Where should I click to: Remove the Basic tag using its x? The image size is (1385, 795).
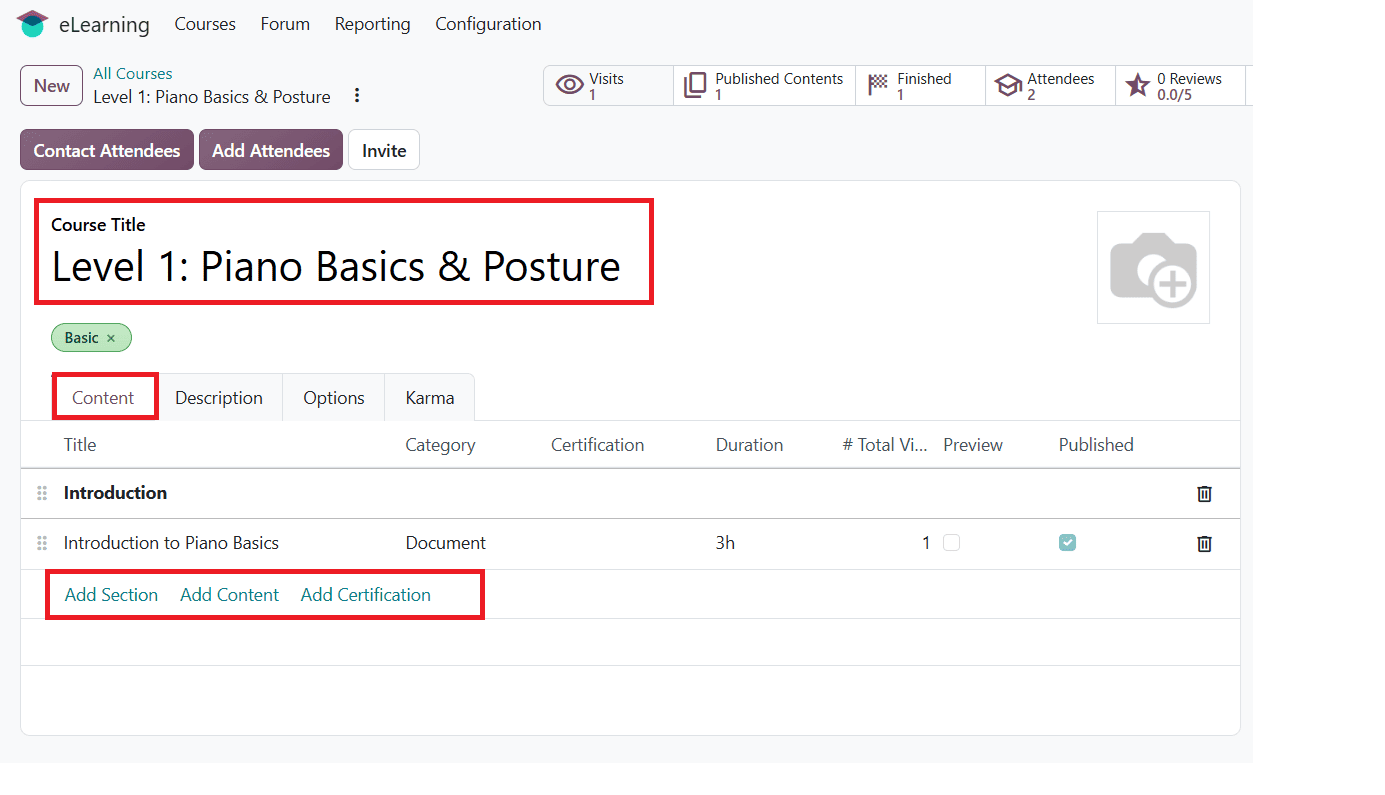click(111, 338)
